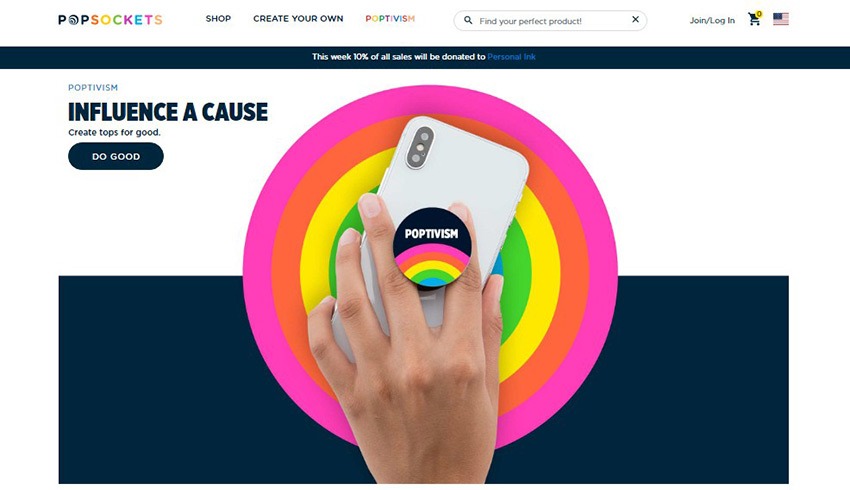Click the phone's camera lens in the hero image
The image size is (850, 490).
tap(420, 146)
